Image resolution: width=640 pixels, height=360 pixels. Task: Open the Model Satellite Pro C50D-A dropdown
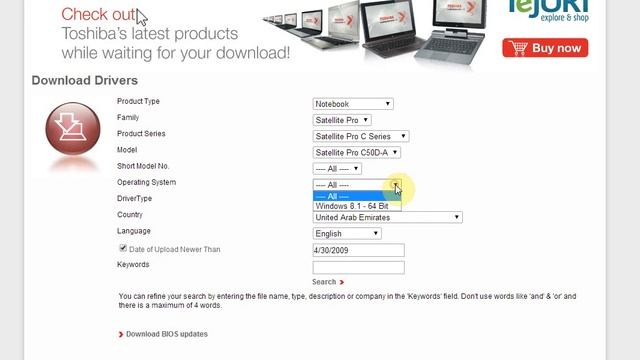[356, 153]
